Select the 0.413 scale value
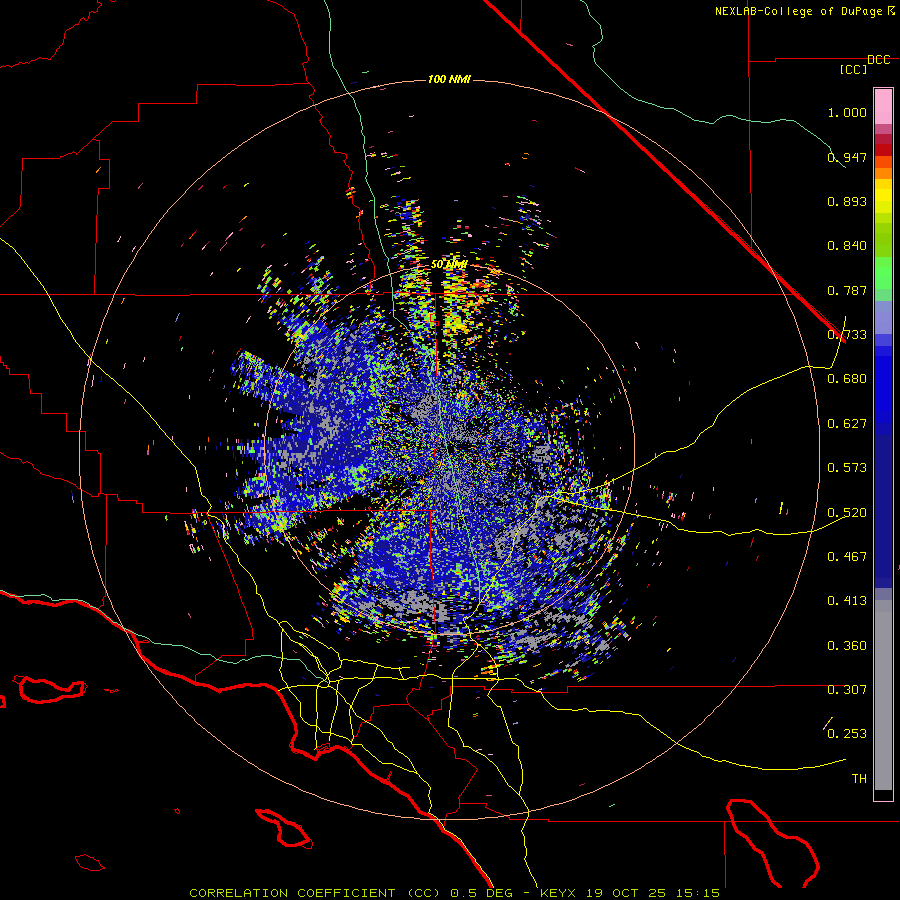The width and height of the screenshot is (900, 900). point(847,601)
